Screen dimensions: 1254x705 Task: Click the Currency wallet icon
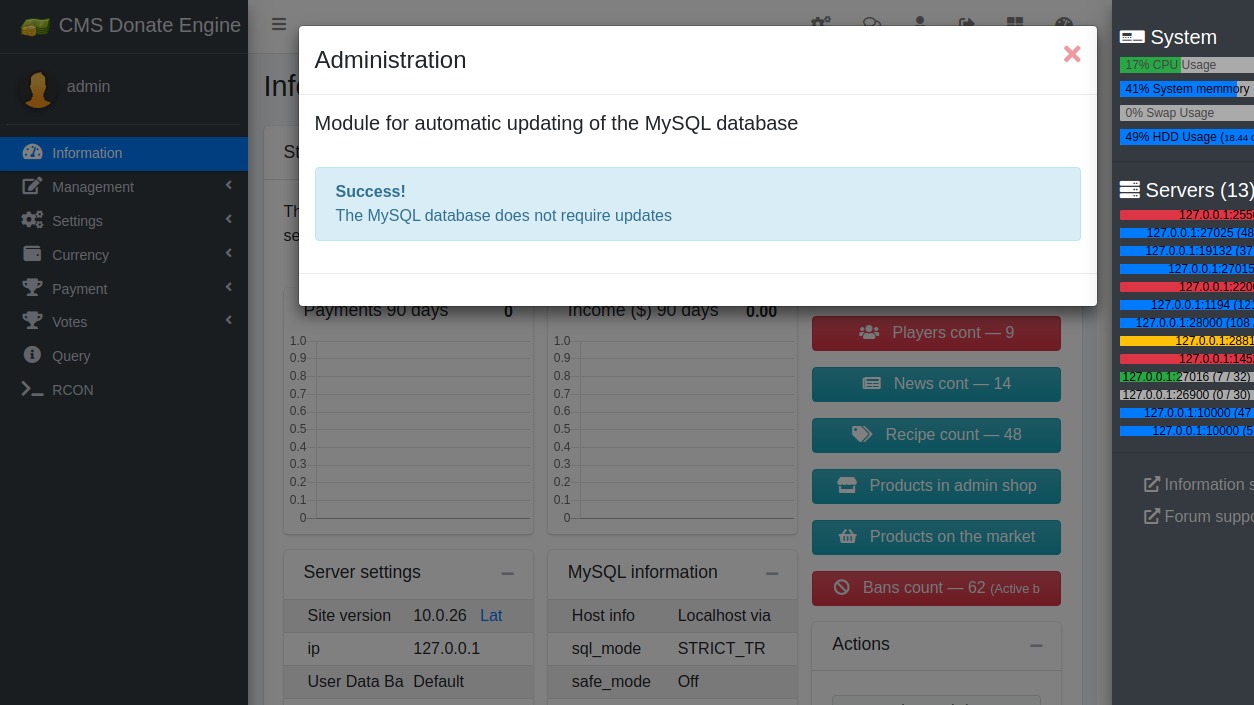[32, 254]
